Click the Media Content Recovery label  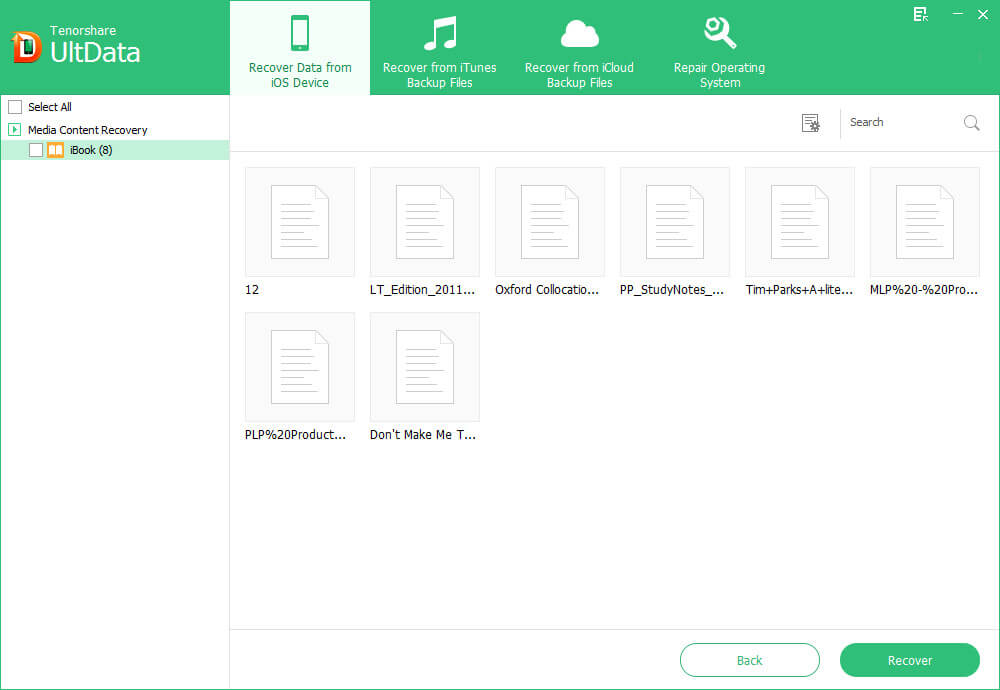coord(87,130)
